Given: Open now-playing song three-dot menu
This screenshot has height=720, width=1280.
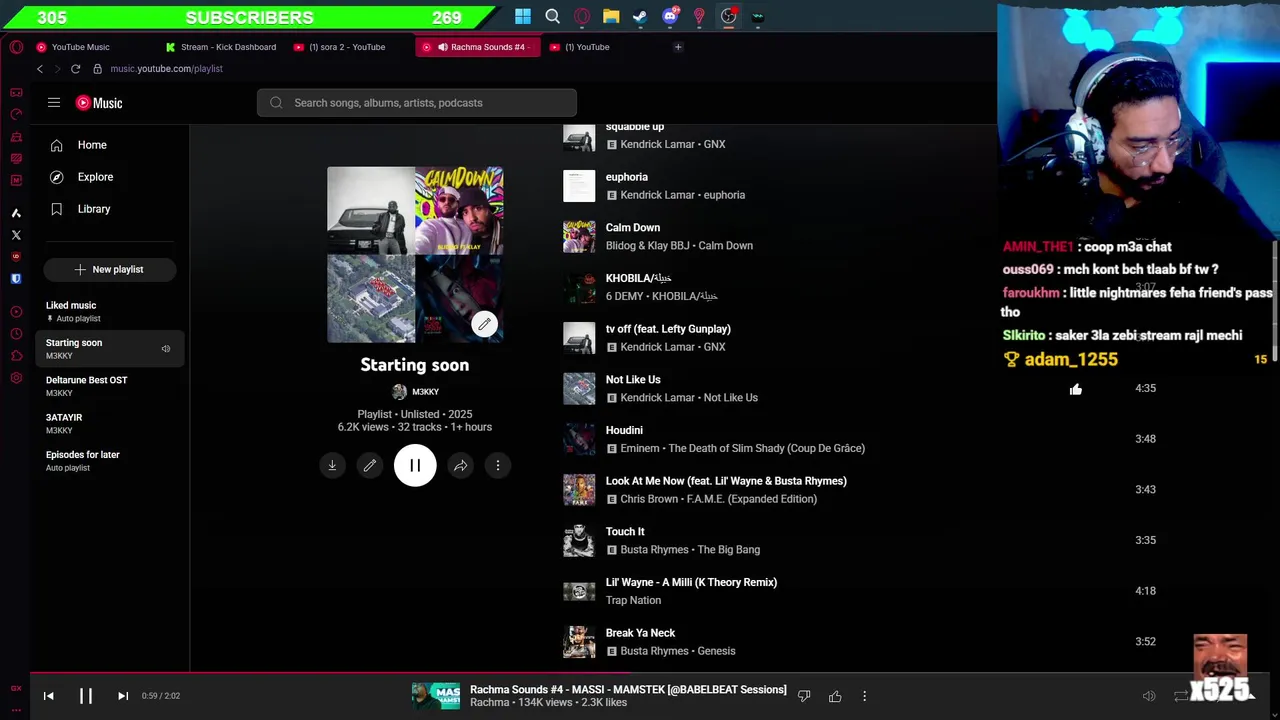Looking at the screenshot, I should [x=865, y=696].
